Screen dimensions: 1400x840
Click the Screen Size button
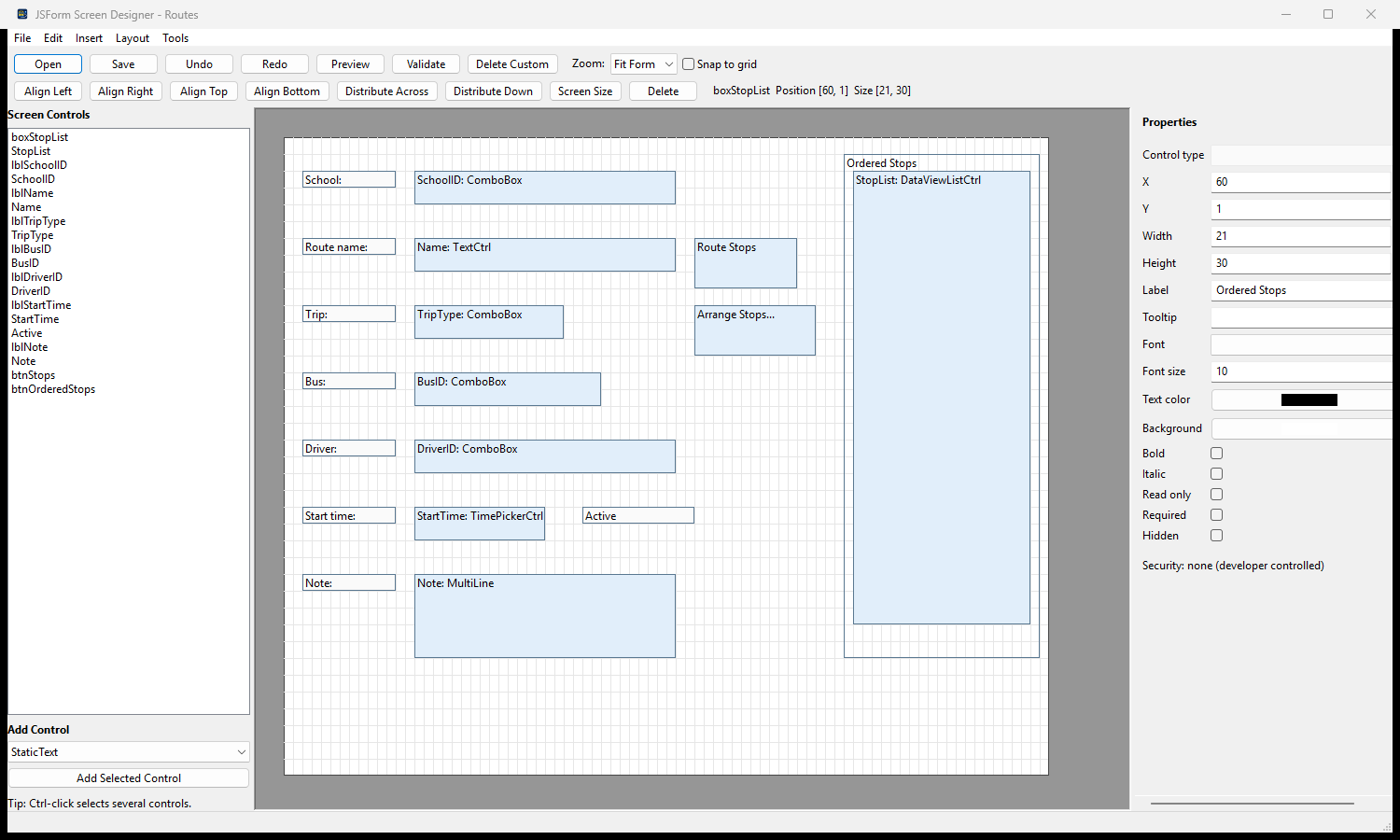585,91
